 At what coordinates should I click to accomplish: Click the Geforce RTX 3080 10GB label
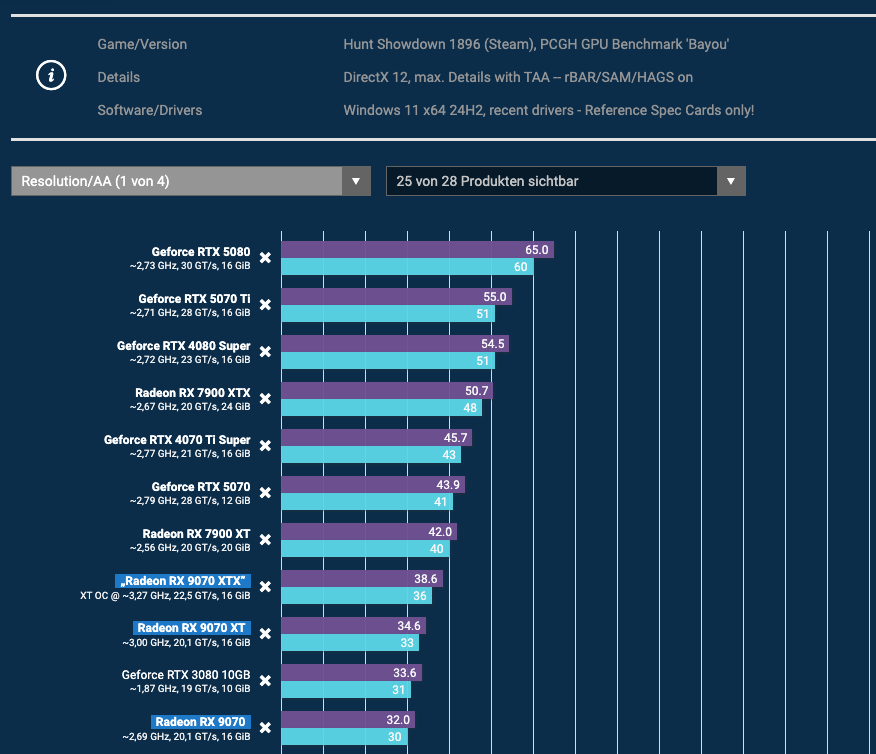pos(185,675)
